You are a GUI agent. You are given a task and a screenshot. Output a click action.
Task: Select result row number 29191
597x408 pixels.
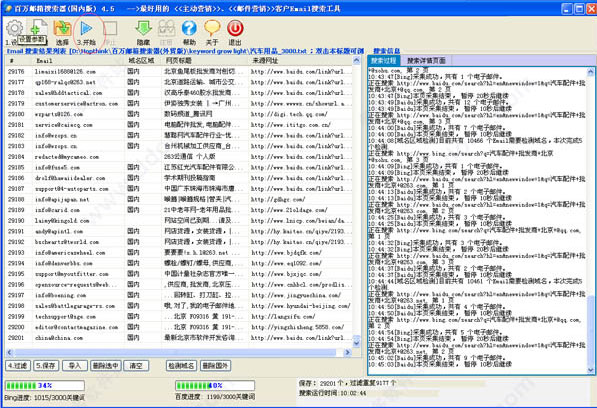pos(179,231)
